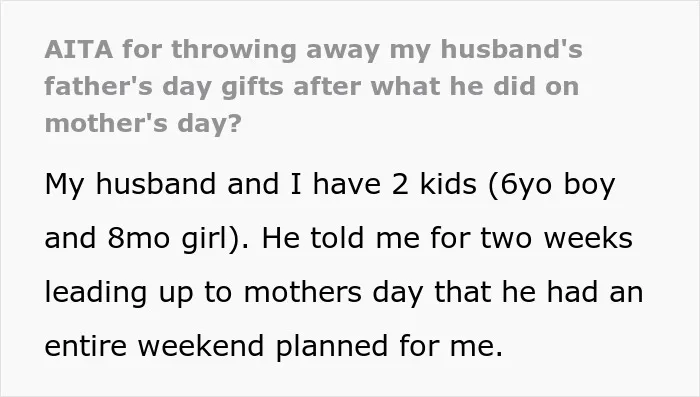Screen dimensions: 700x397
Task: Click the phrase "two weeks"
Action: click(557, 238)
